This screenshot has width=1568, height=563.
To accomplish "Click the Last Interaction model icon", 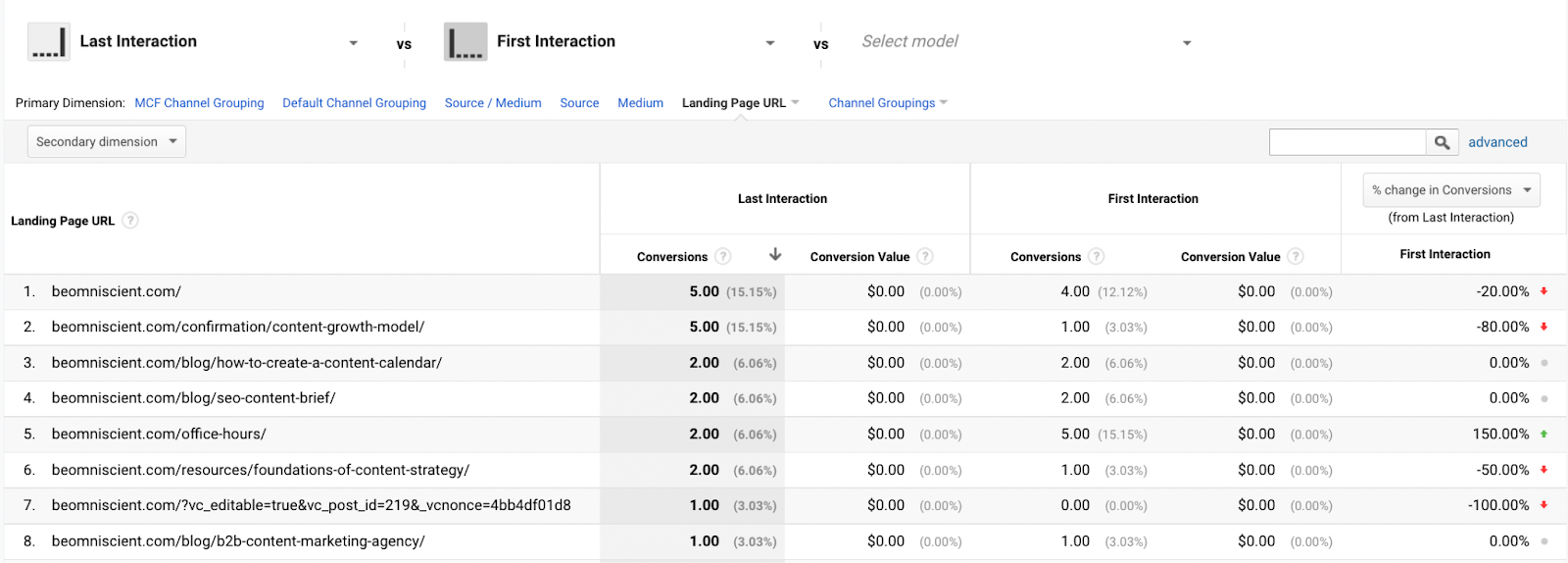I will [x=49, y=42].
